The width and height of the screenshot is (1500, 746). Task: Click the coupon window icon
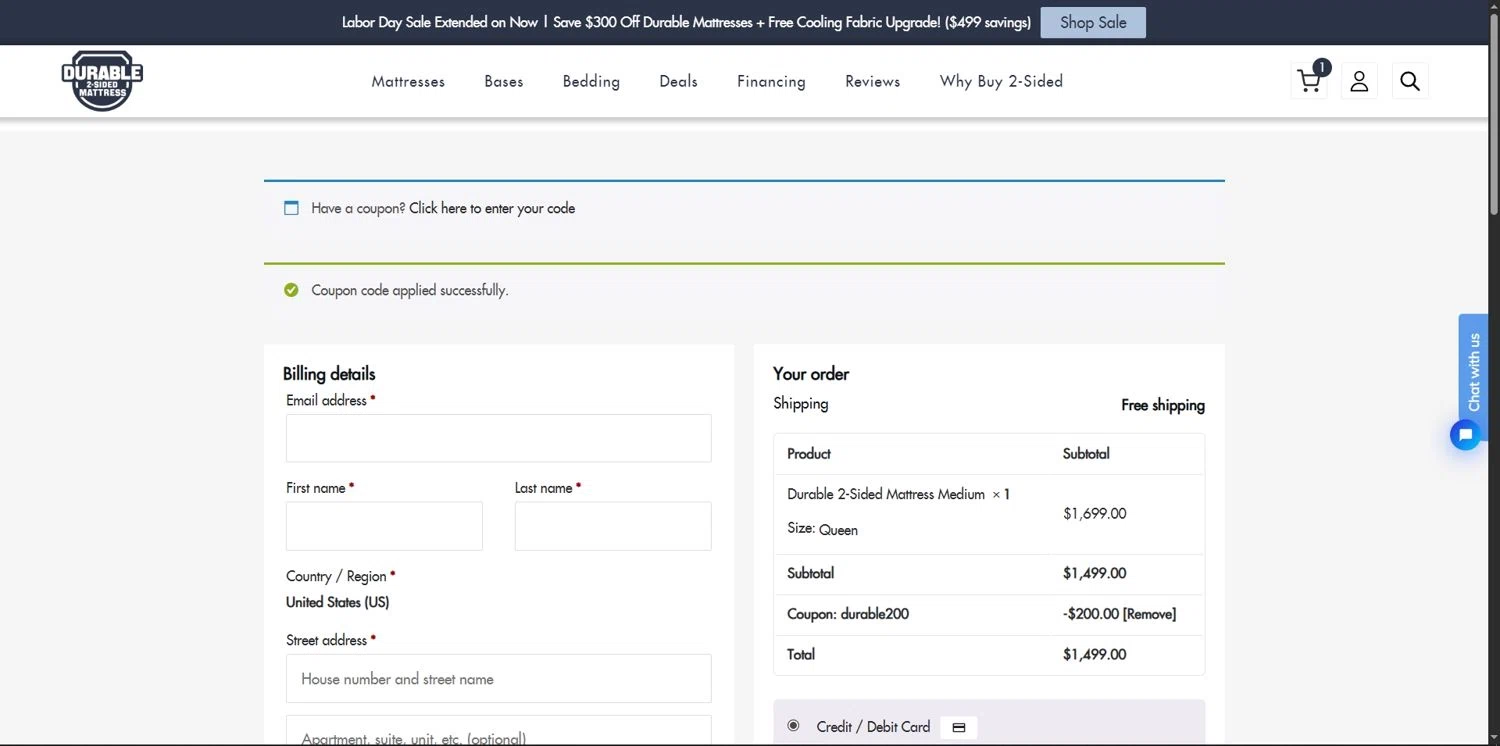click(291, 208)
